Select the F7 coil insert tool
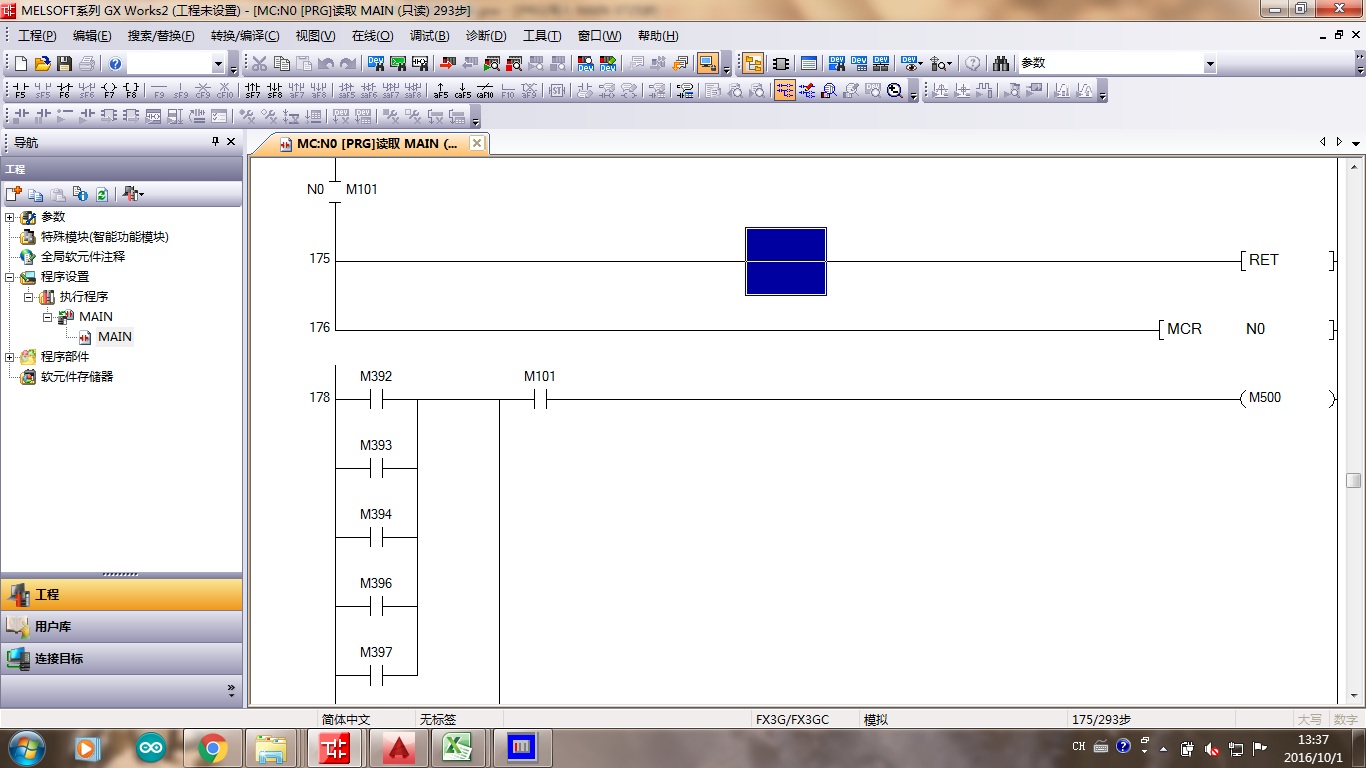 109,91
